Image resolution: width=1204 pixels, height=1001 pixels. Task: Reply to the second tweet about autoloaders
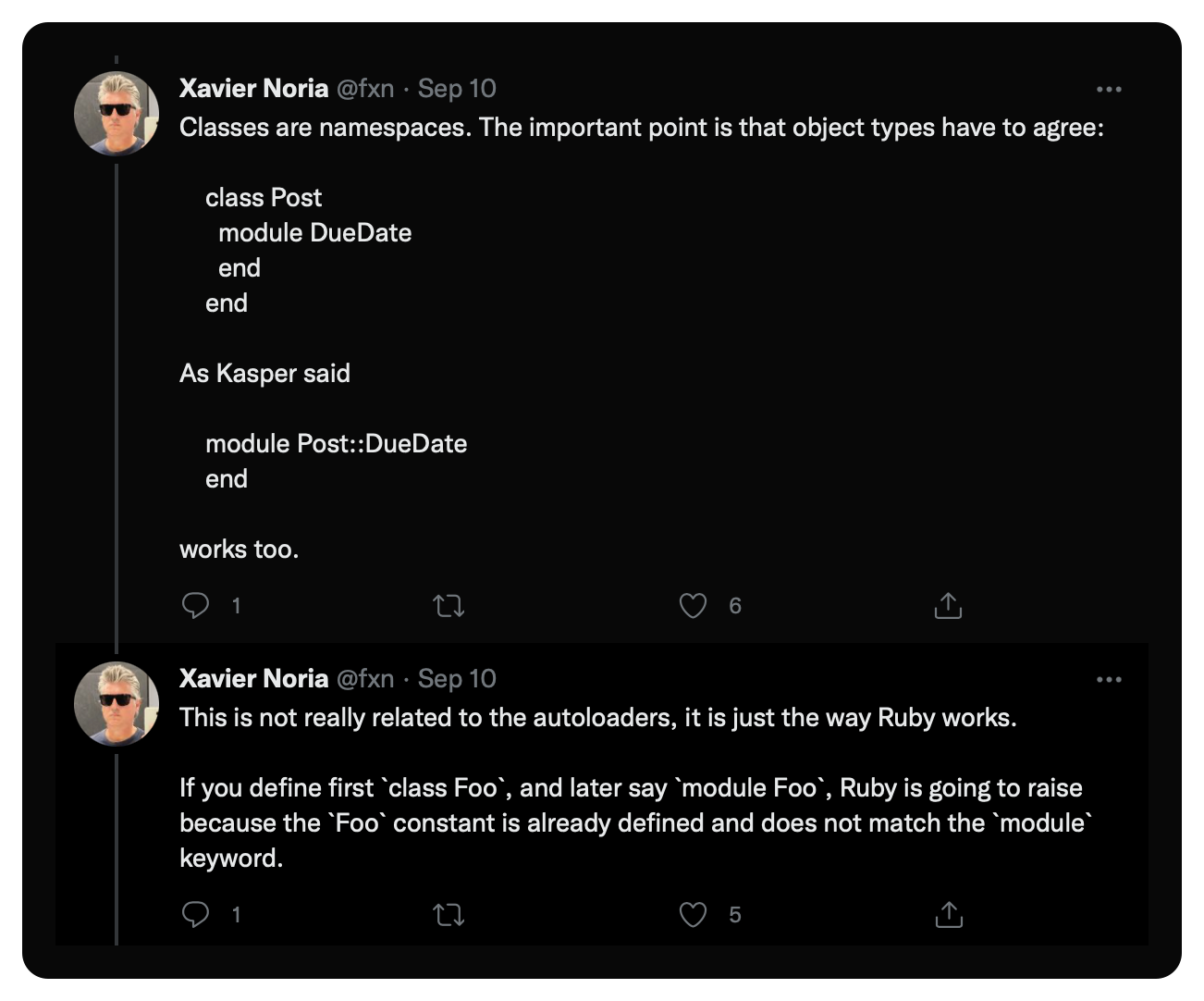[195, 914]
